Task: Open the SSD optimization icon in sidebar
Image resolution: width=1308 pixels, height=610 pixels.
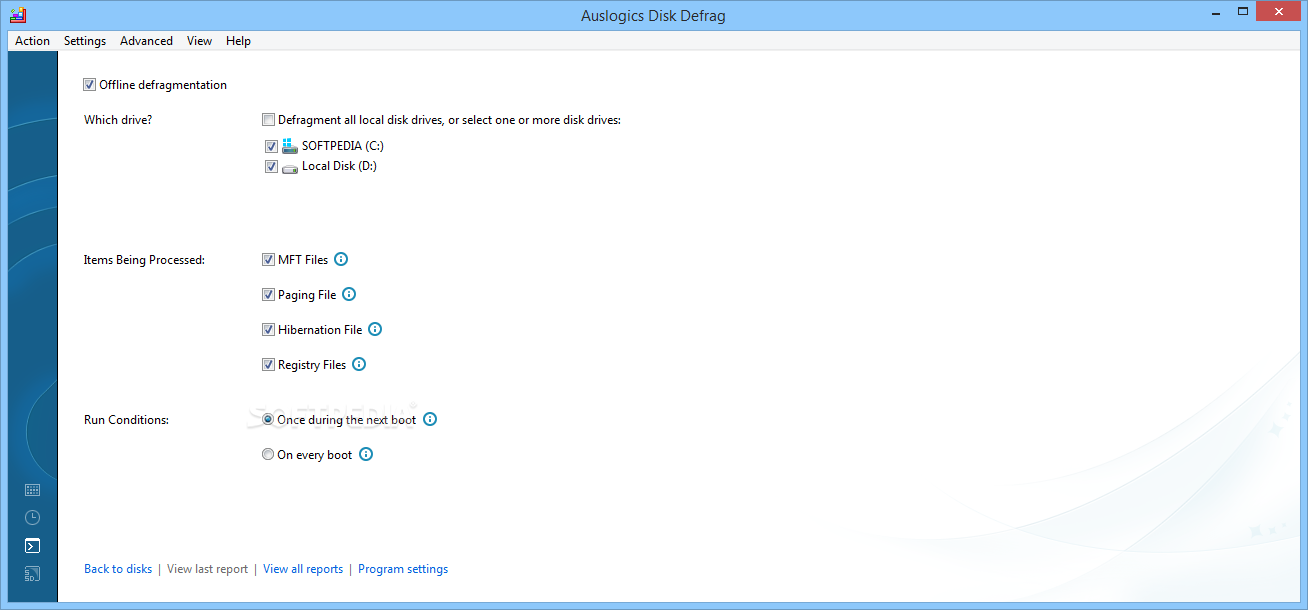Action: point(32,574)
